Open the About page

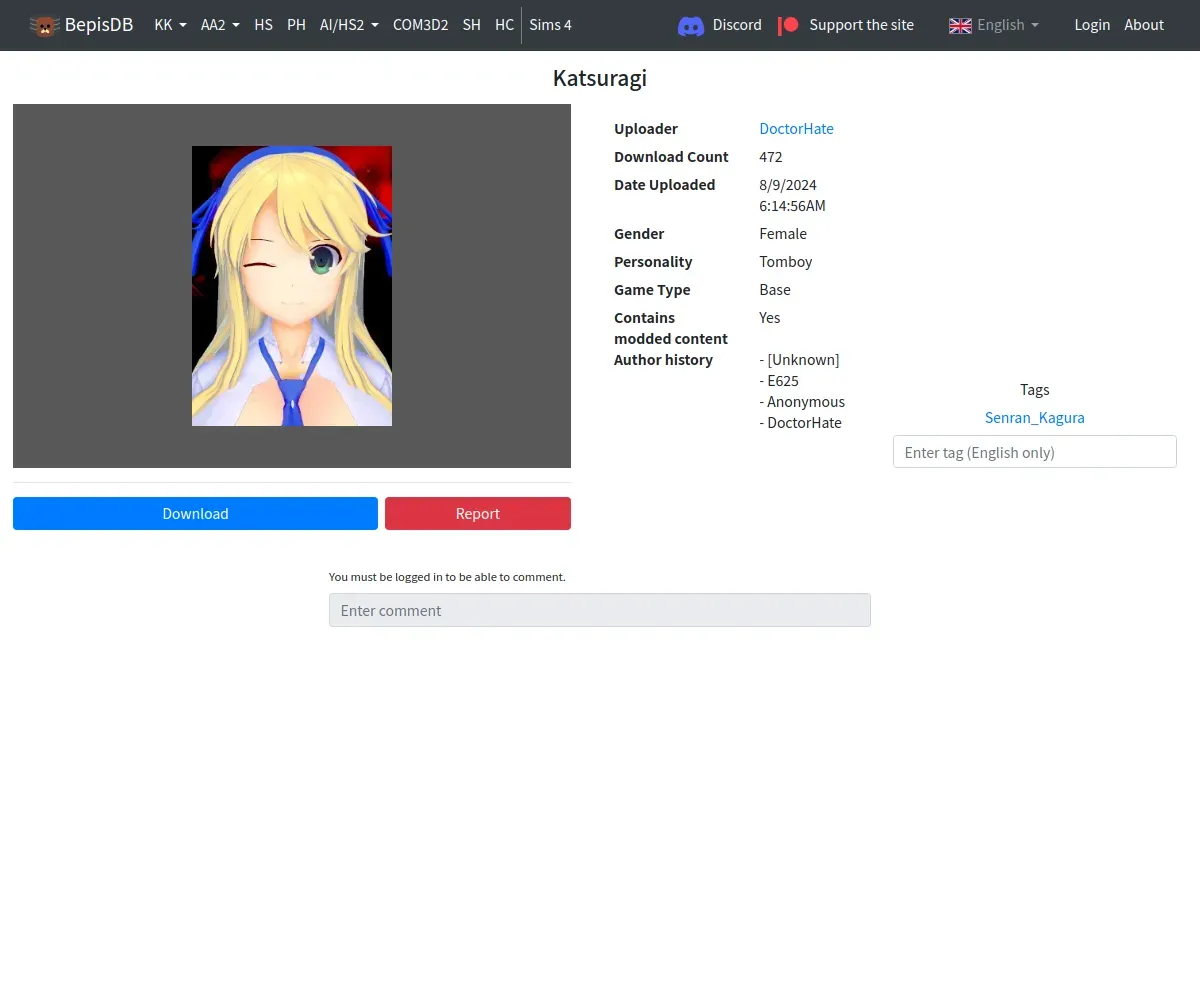(x=1144, y=25)
